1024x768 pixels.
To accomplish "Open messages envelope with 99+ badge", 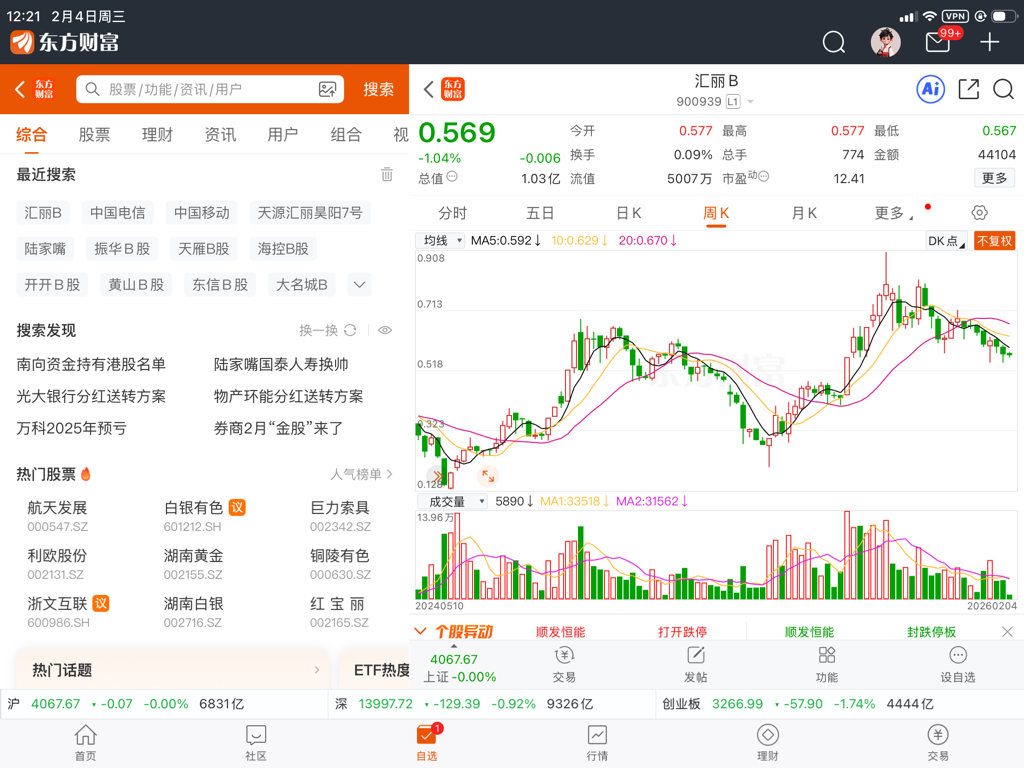I will tap(938, 42).
